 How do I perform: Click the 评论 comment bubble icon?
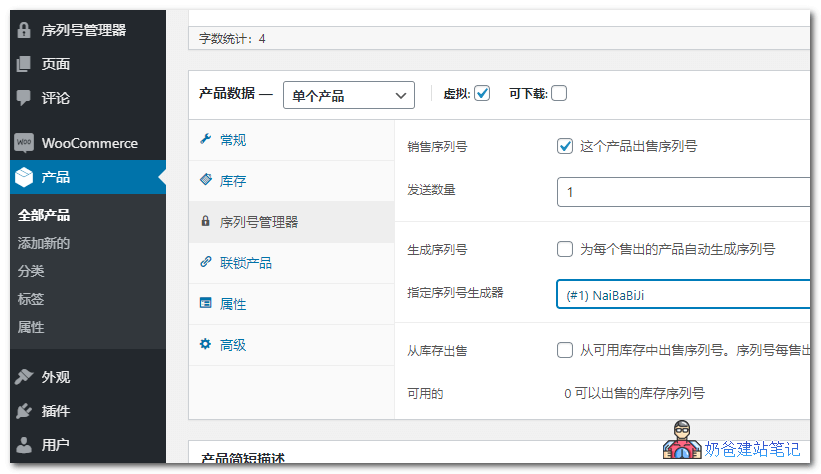point(24,98)
